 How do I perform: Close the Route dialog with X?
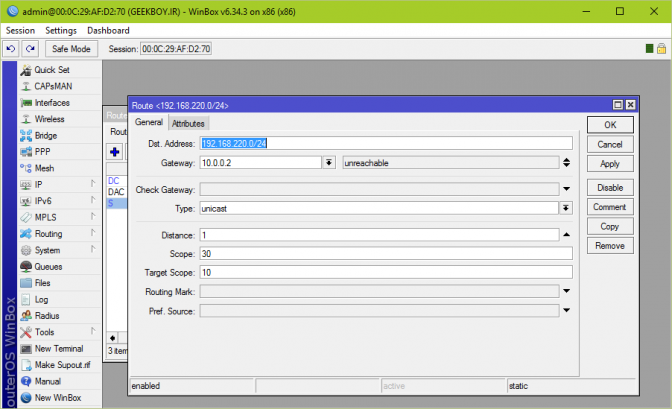[x=630, y=105]
